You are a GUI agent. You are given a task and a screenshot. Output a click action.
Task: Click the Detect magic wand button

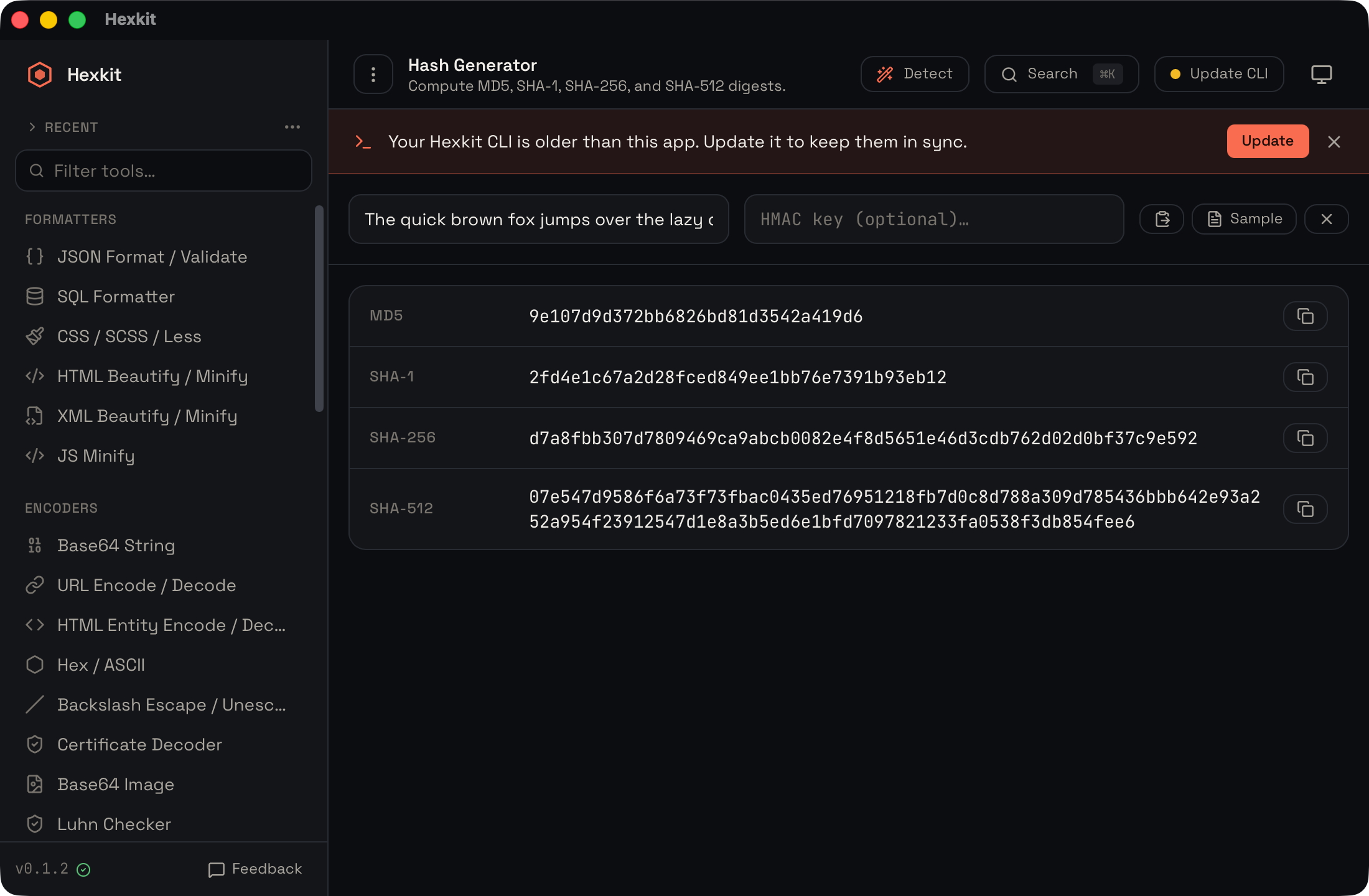point(915,74)
